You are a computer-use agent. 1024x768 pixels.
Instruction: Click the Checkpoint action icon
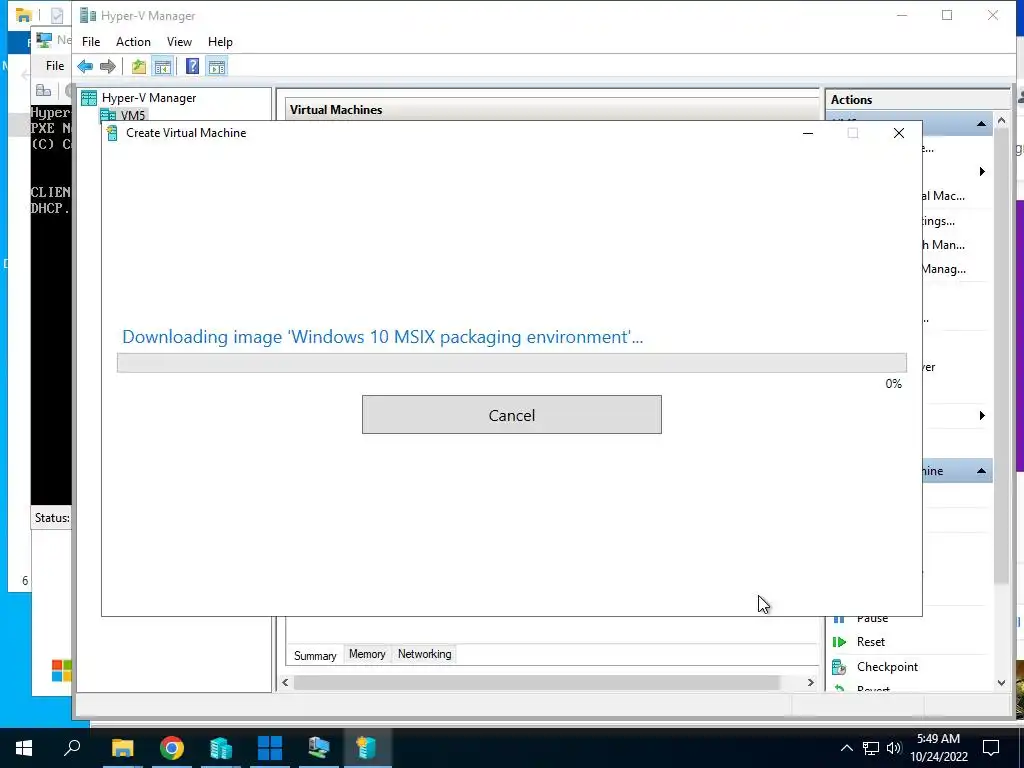pyautogui.click(x=839, y=667)
